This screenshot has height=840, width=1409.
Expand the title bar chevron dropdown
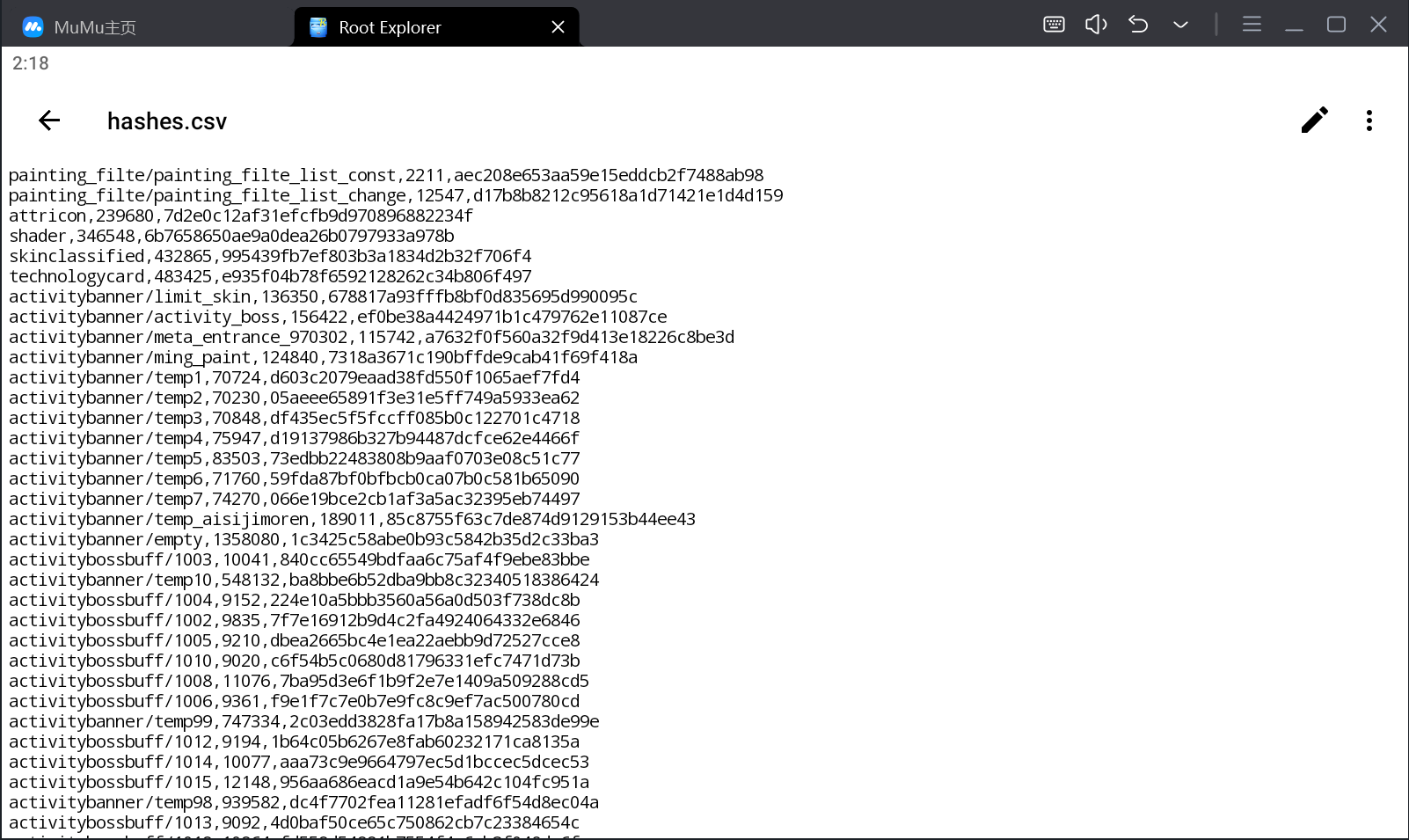[x=1180, y=25]
